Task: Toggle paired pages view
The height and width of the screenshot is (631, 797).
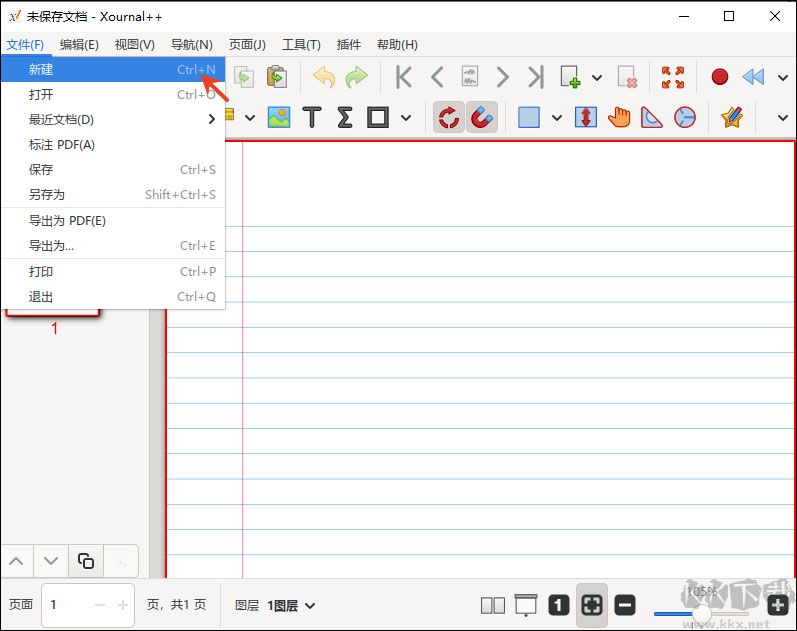Action: [493, 606]
